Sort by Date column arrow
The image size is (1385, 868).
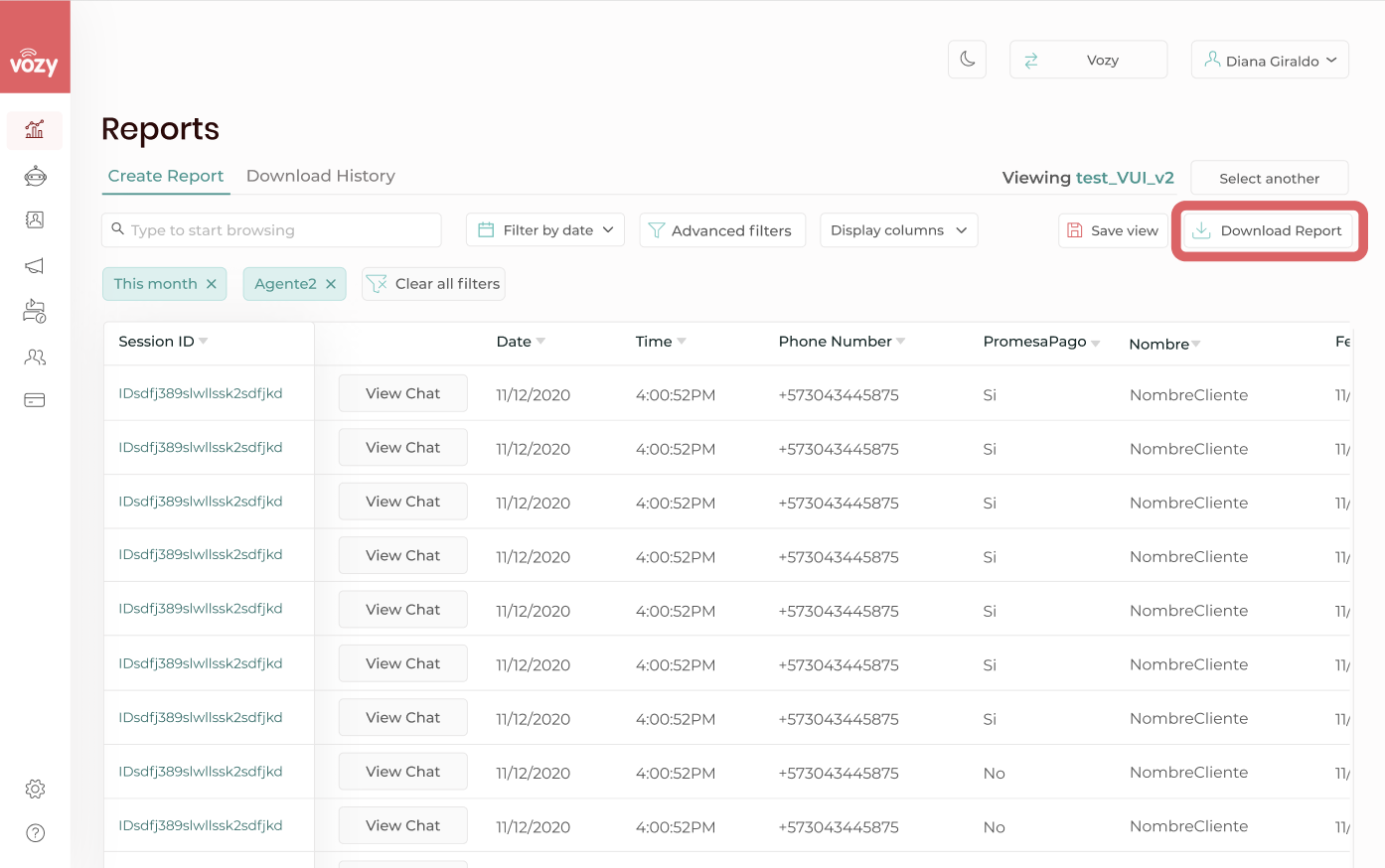point(540,341)
